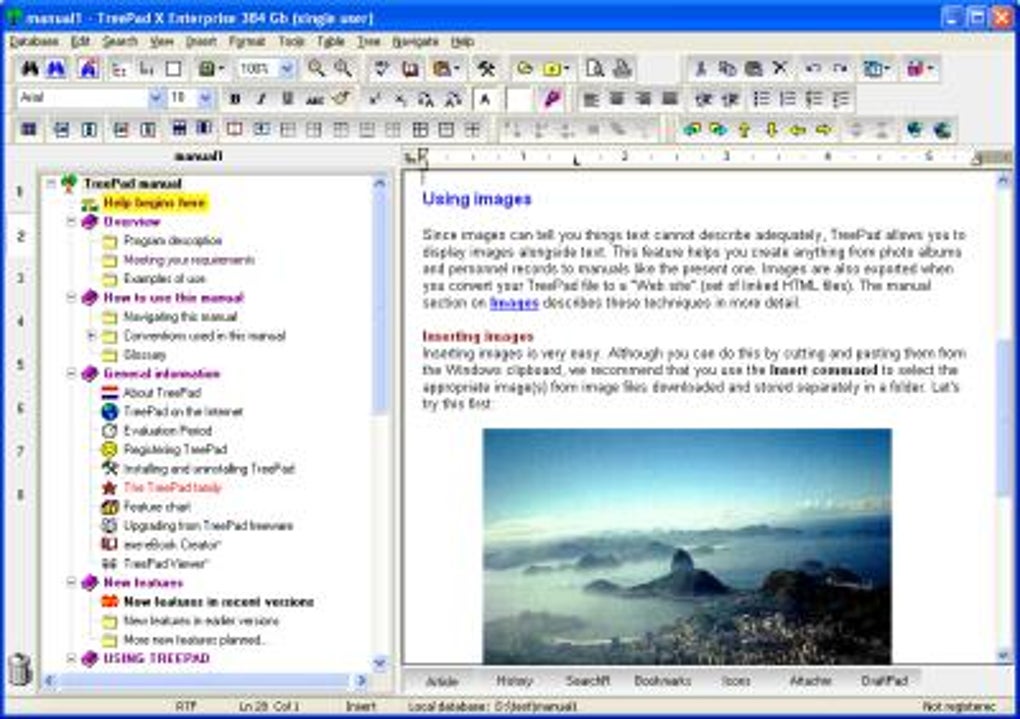Follow the Images hyperlink in article
1020x719 pixels.
coord(514,303)
